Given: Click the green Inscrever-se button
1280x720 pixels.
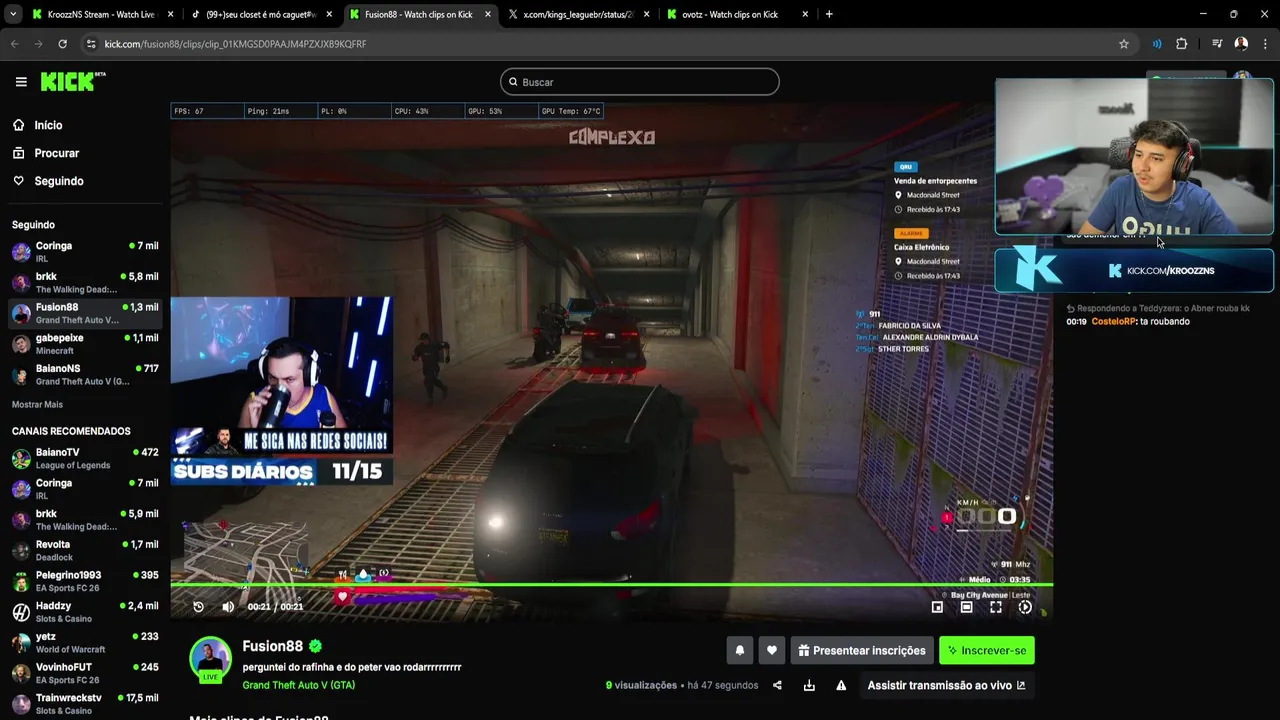Looking at the screenshot, I should tap(987, 650).
